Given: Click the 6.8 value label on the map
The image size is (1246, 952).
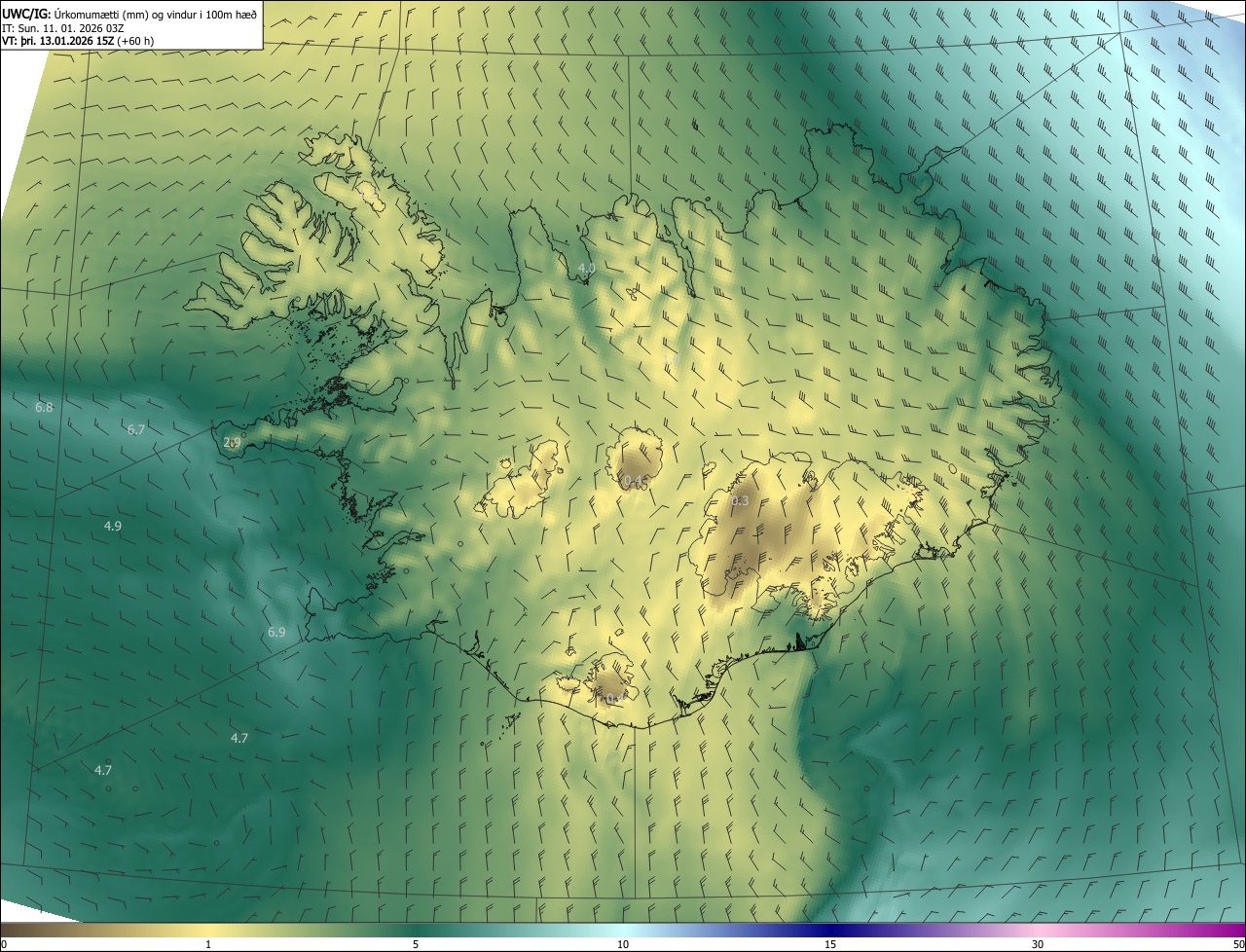Looking at the screenshot, I should (44, 407).
